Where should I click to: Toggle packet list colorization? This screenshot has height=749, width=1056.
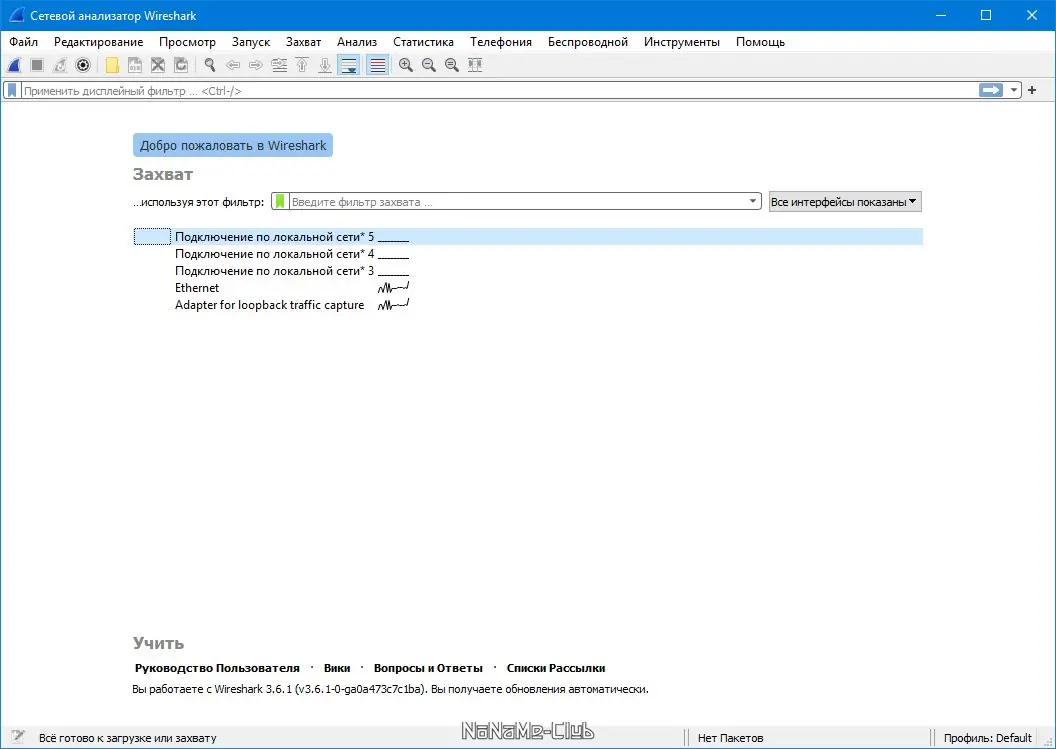coord(378,65)
